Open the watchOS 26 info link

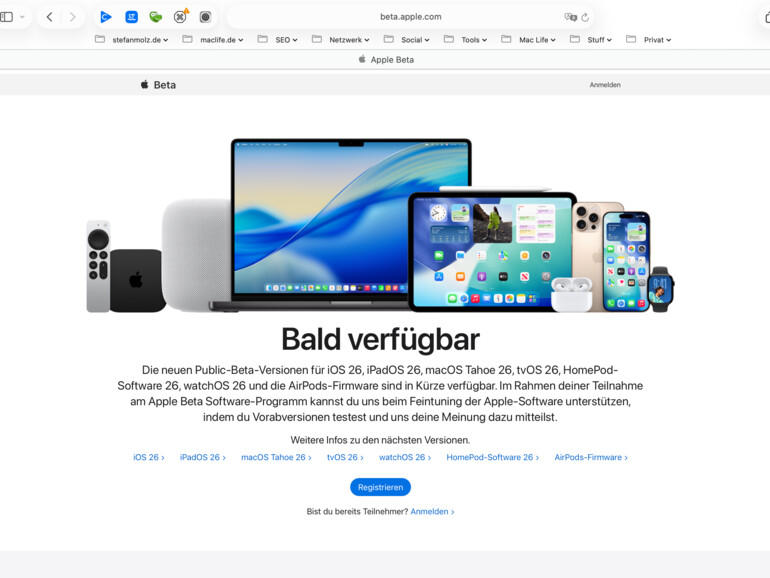point(405,457)
